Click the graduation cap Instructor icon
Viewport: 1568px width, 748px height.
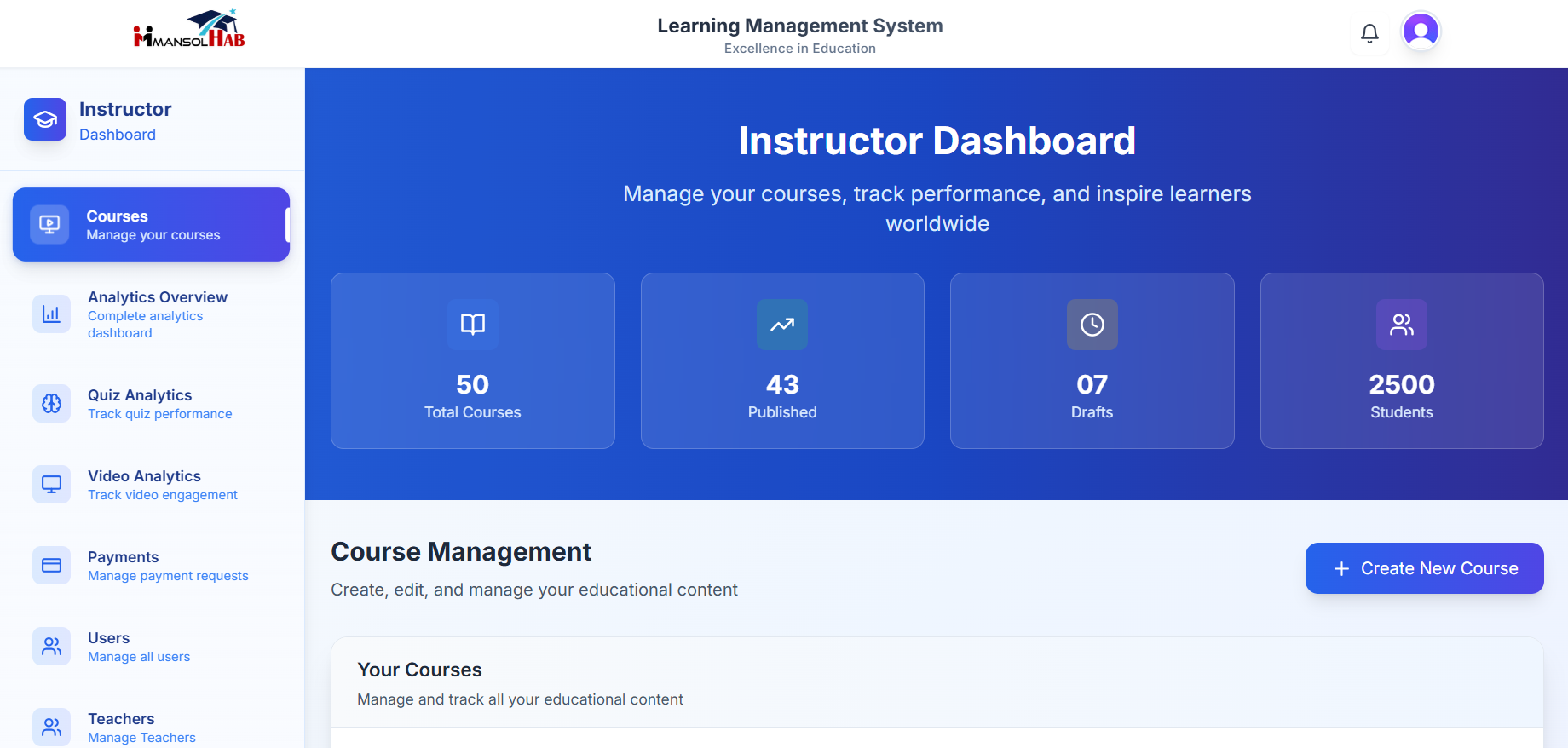coord(45,119)
